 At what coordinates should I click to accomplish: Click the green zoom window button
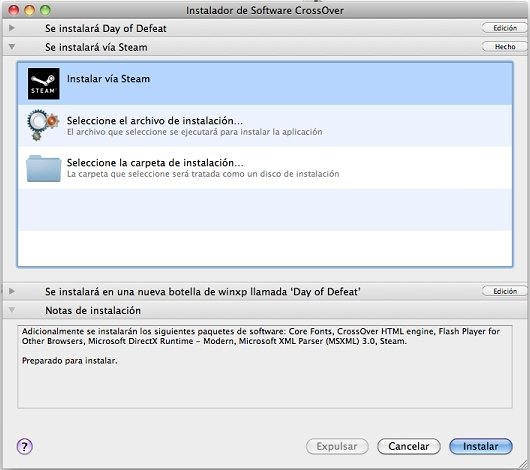45,10
